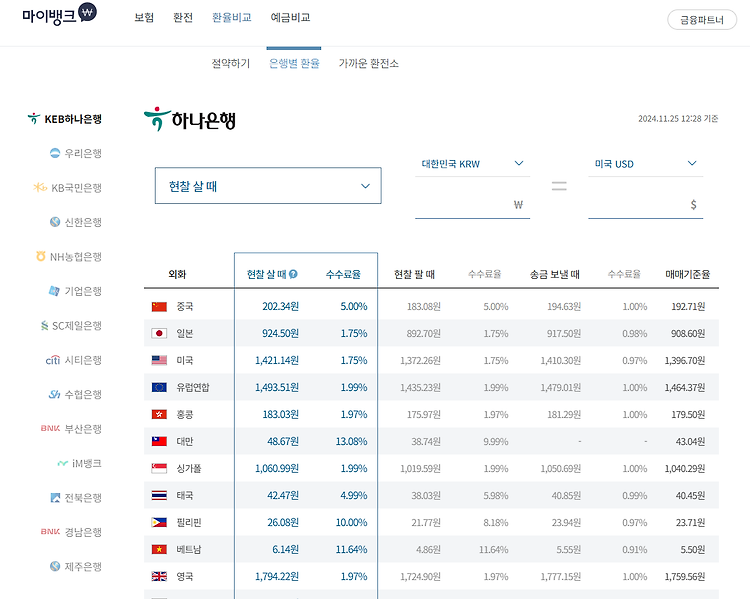The height and width of the screenshot is (599, 750).
Task: Click the 유럽연합 row label
Action: coord(193,388)
